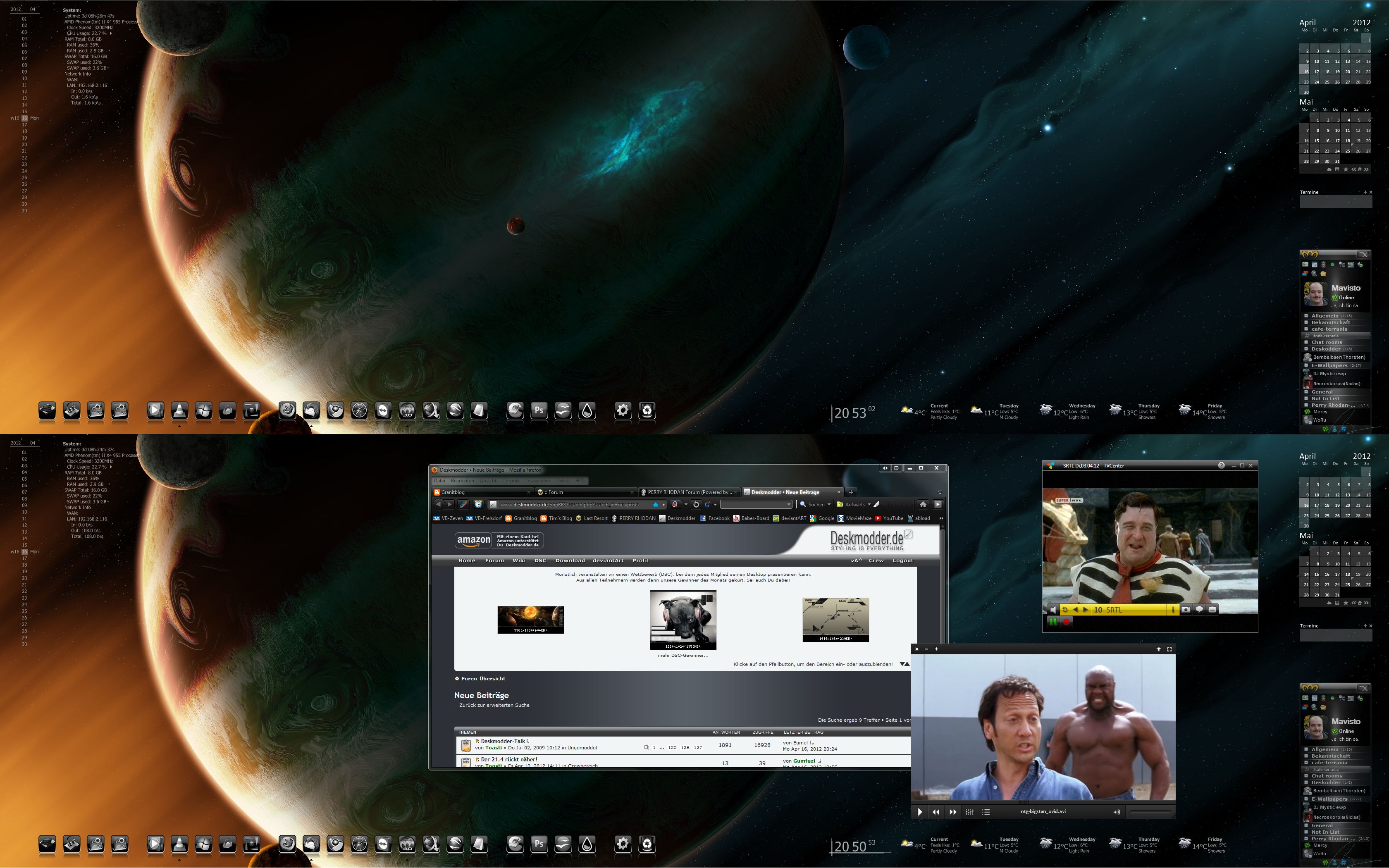Show more bookmarks with the toolbar chevron

click(x=941, y=518)
